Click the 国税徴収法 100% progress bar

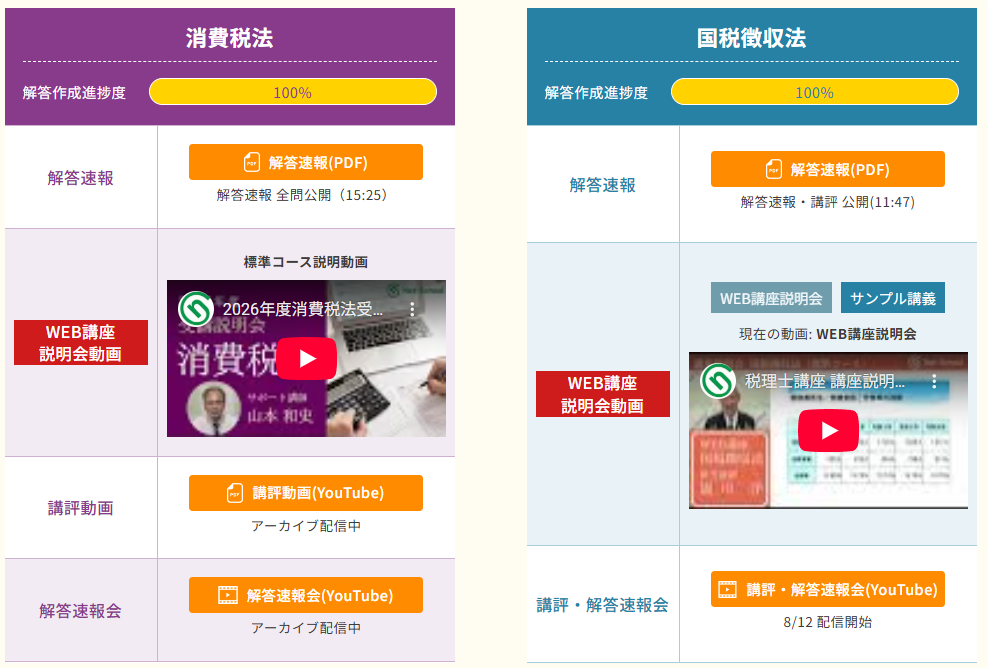coord(815,92)
